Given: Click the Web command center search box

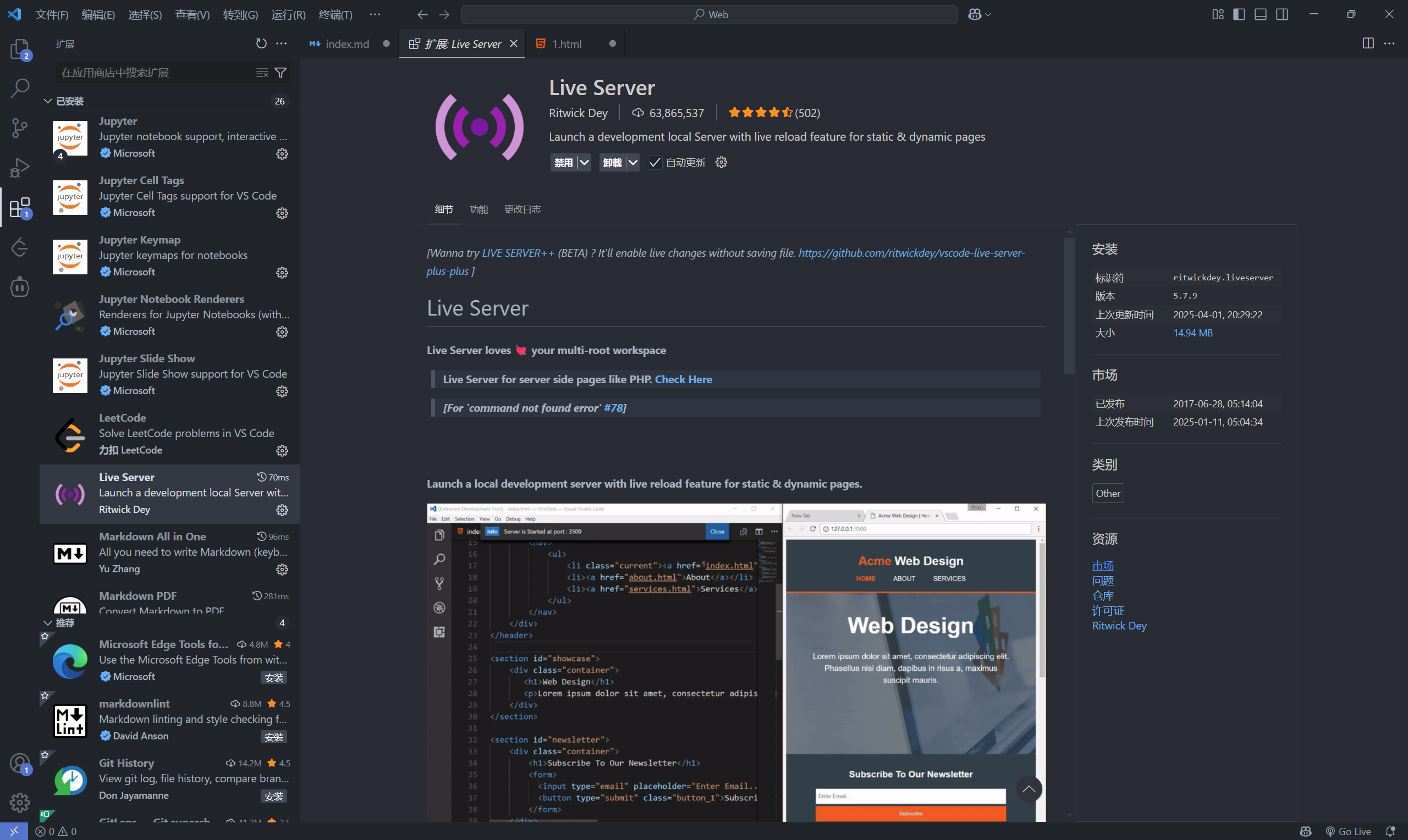Looking at the screenshot, I should (709, 15).
